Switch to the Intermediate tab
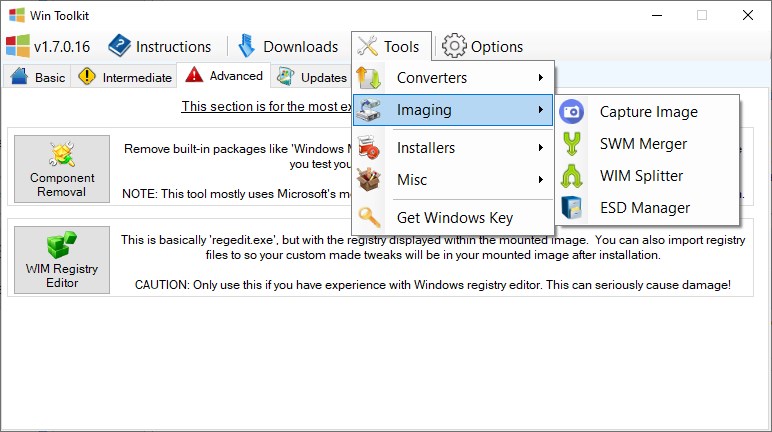This screenshot has height=432, width=772. click(x=124, y=77)
